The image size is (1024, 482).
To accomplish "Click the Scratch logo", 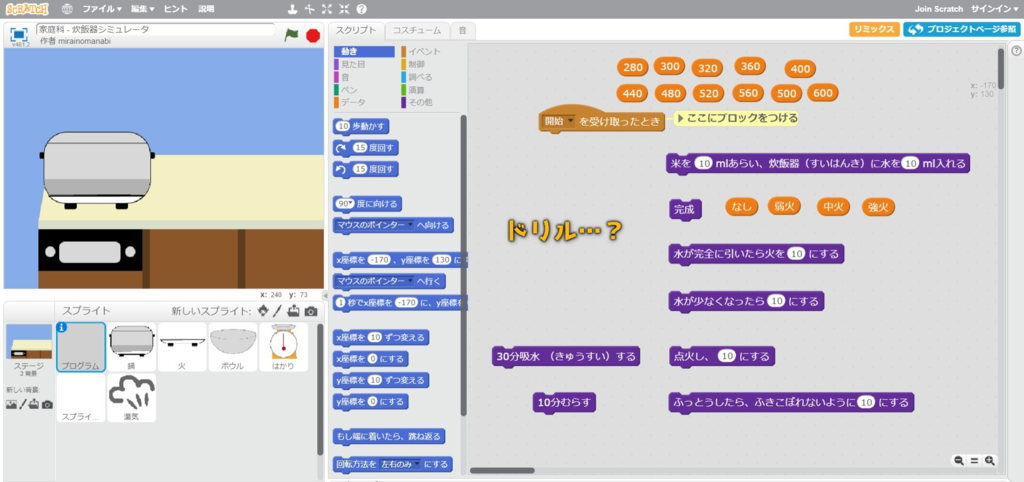I will 27,9.
